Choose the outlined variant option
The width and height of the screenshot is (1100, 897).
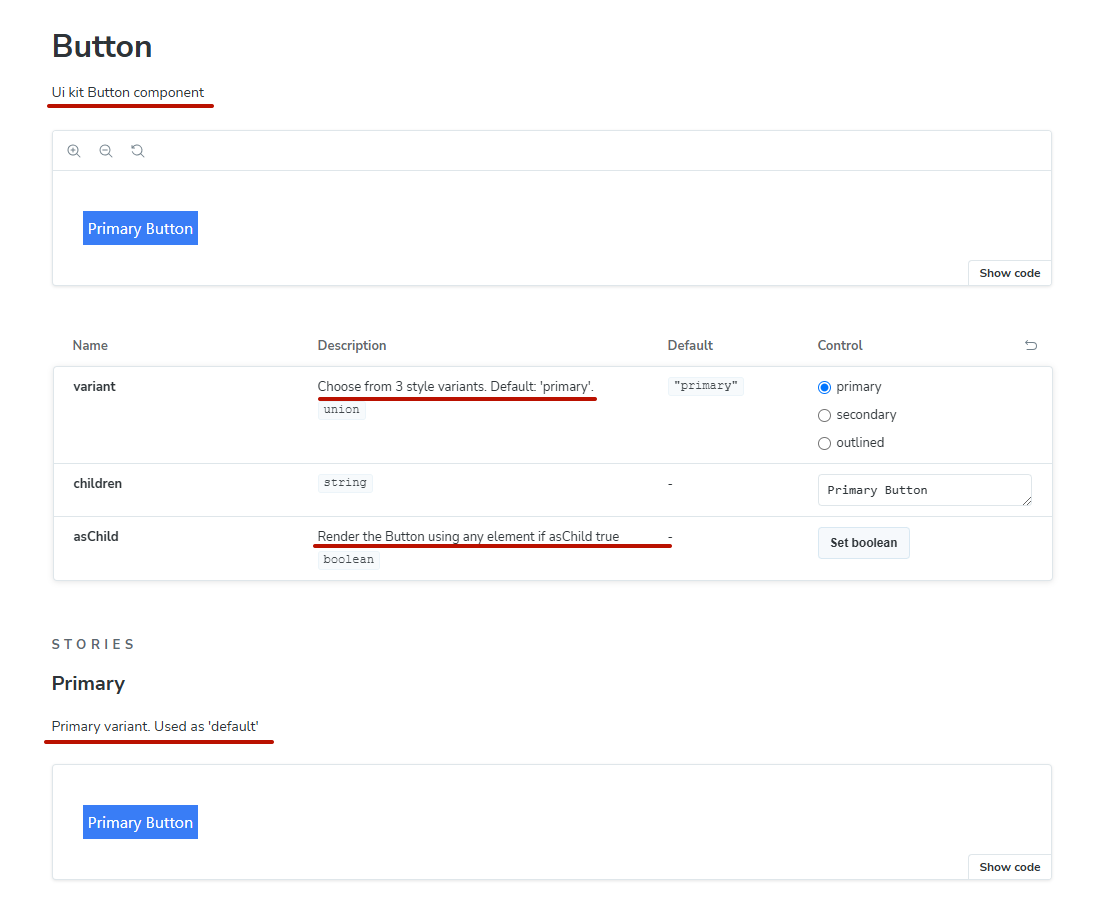[x=824, y=442]
